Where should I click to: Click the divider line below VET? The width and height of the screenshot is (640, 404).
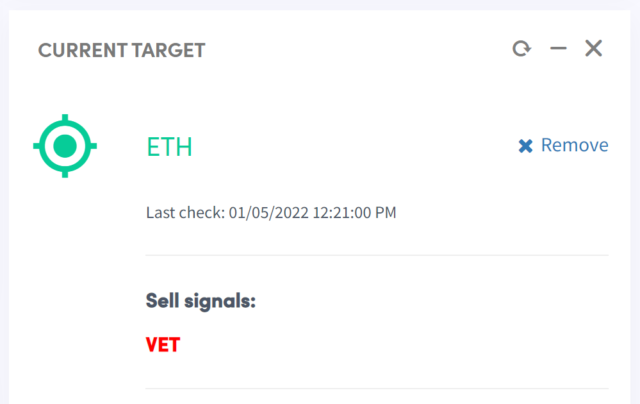coord(377,388)
